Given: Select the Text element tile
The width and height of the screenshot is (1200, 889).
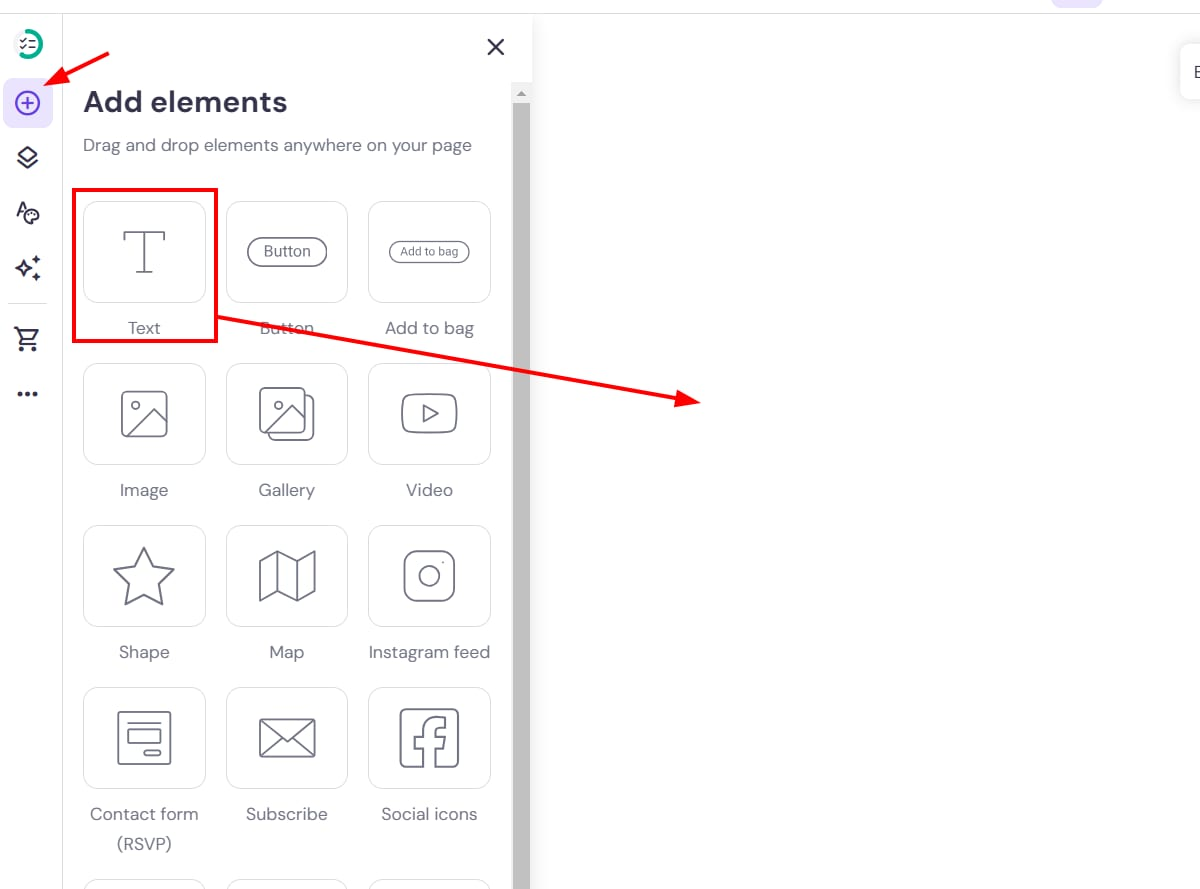Looking at the screenshot, I should tap(144, 252).
